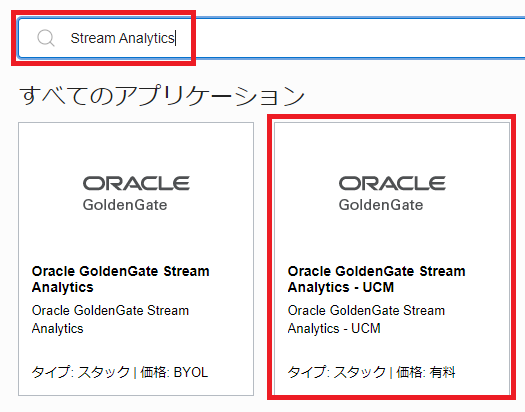This screenshot has height=412, width=525.
Task: Click the すべてのアプリケーション heading
Action: (x=162, y=95)
